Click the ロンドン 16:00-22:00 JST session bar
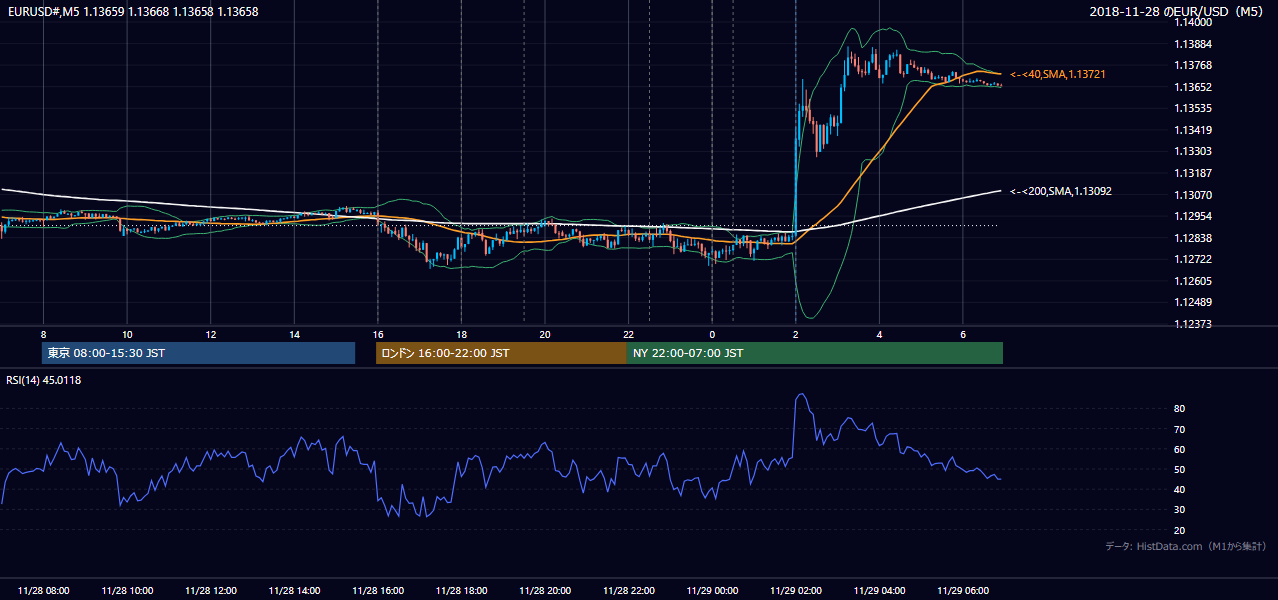 (501, 353)
